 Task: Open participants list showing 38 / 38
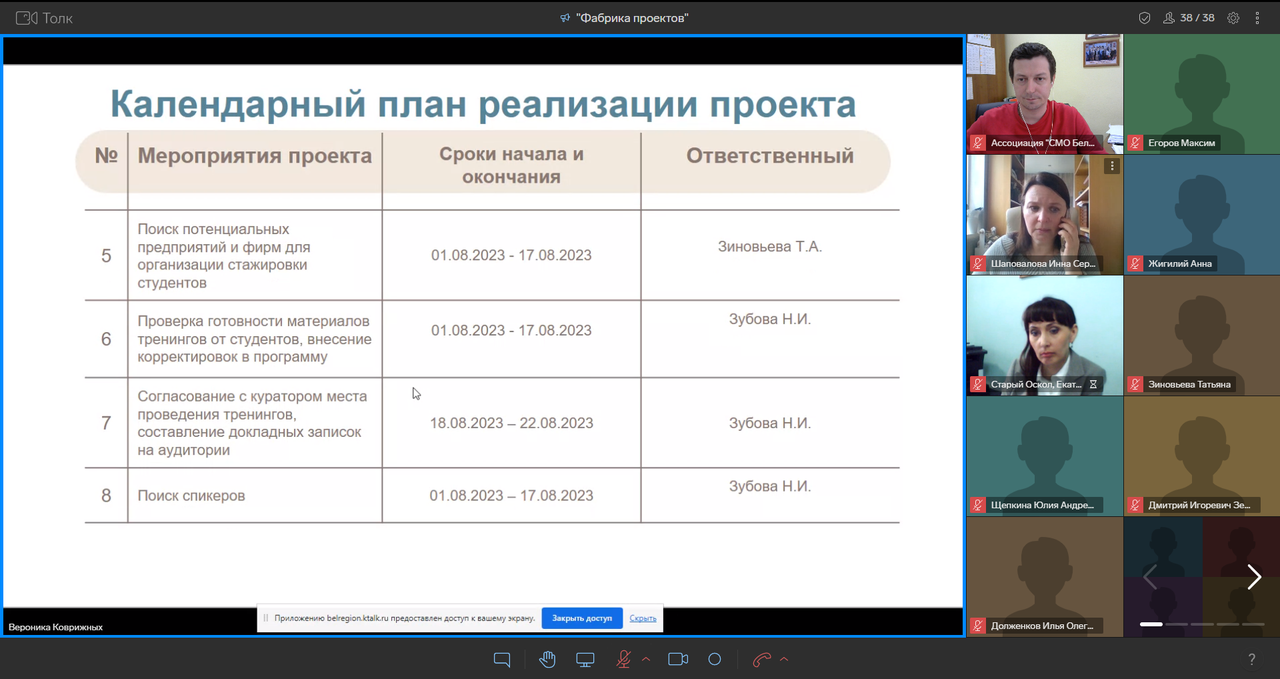(1189, 18)
